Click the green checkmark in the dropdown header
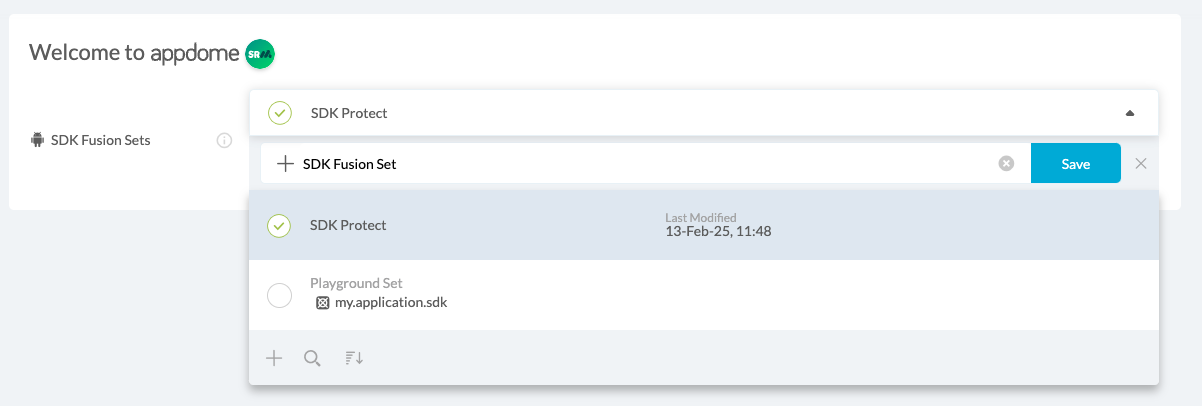Image resolution: width=1202 pixels, height=406 pixels. (280, 113)
